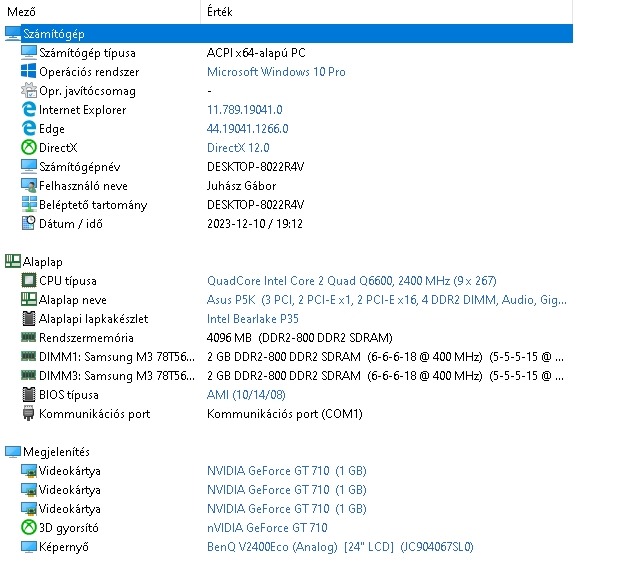This screenshot has width=635, height=570.
Task: Click the memory module icon beside DIMM1
Action: pos(28,356)
